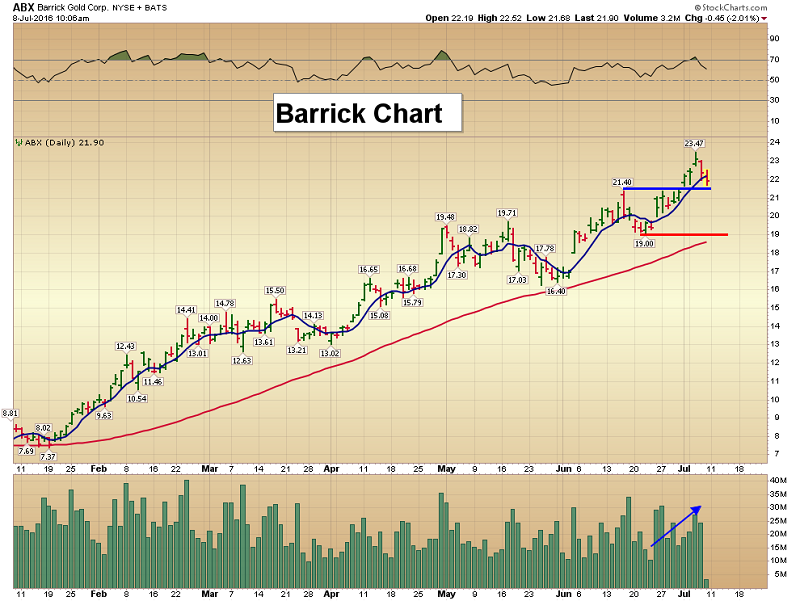Select the 11.46 price label

[x=153, y=382]
